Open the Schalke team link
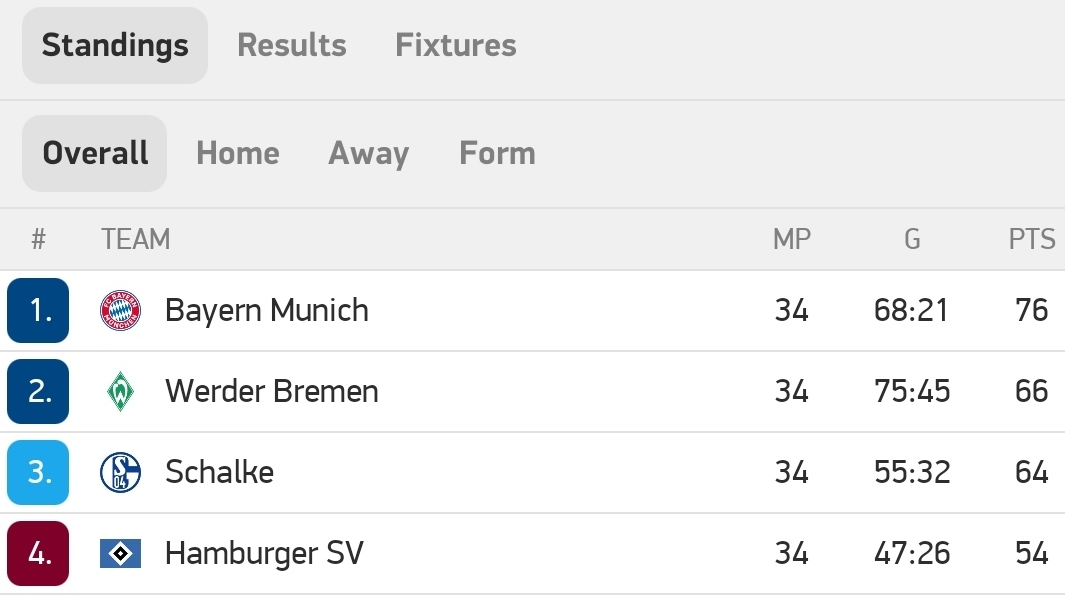This screenshot has height=596, width=1065. point(219,472)
